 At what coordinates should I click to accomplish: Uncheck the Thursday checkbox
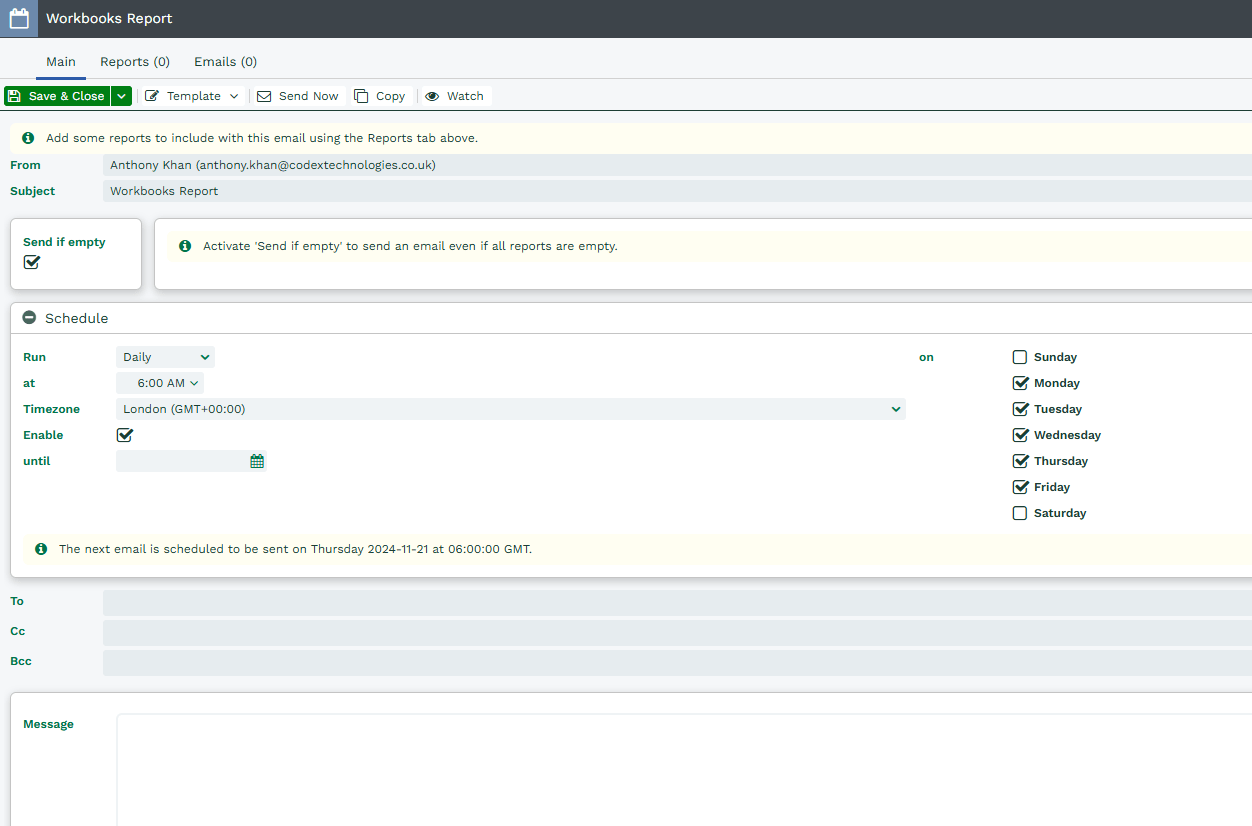pos(1020,461)
